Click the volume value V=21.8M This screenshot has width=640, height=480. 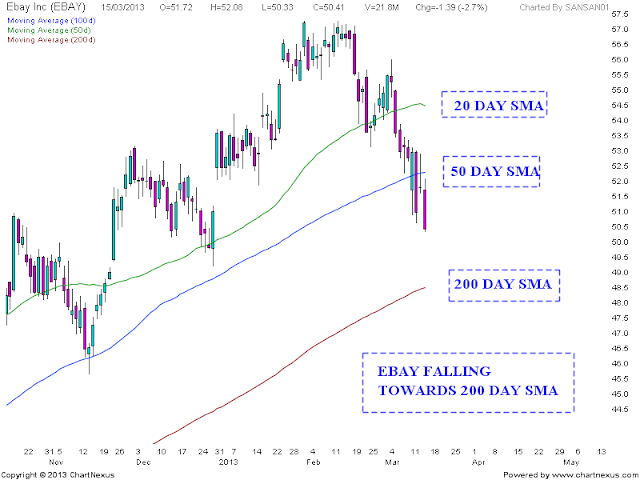pyautogui.click(x=381, y=7)
